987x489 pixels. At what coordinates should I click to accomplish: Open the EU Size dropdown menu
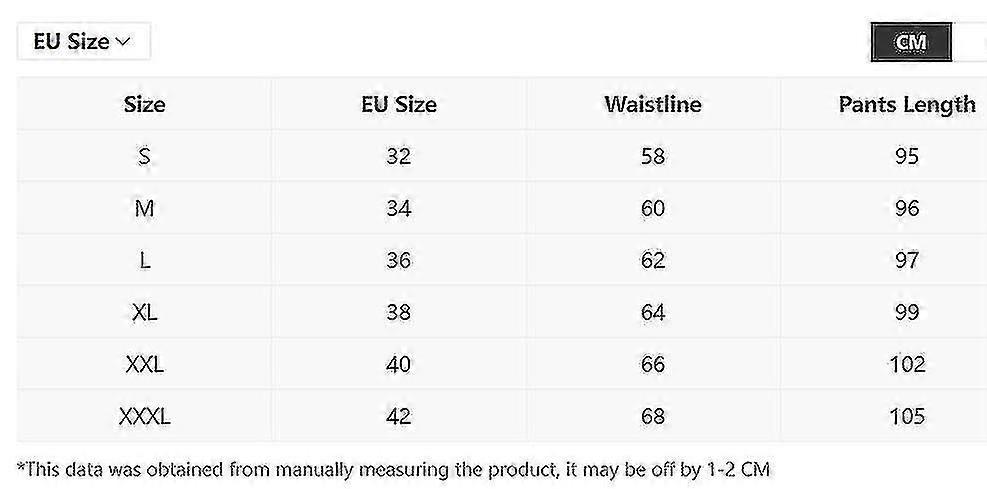click(83, 42)
